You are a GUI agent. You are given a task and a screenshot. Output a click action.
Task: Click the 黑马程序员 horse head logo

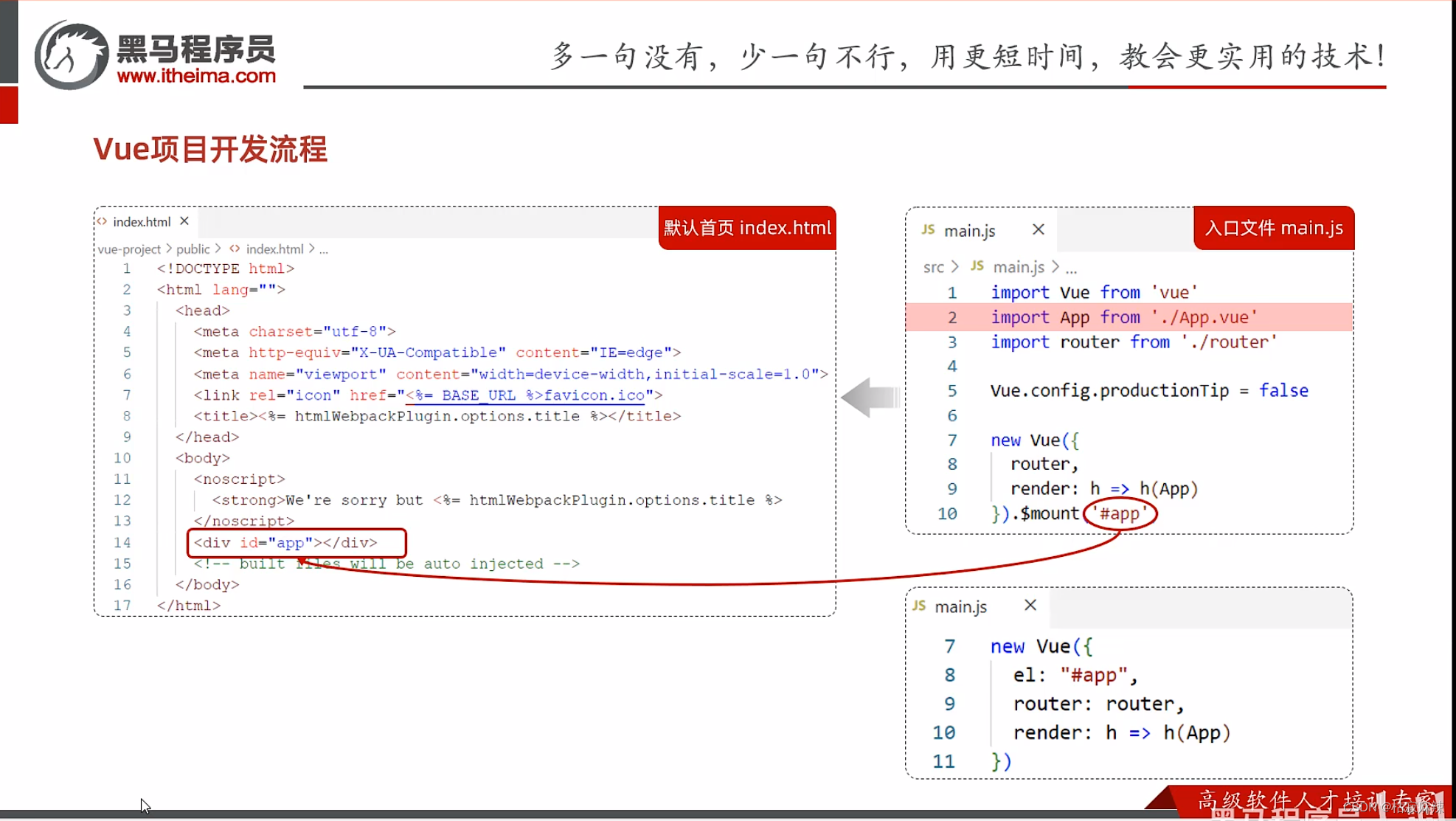[70, 53]
